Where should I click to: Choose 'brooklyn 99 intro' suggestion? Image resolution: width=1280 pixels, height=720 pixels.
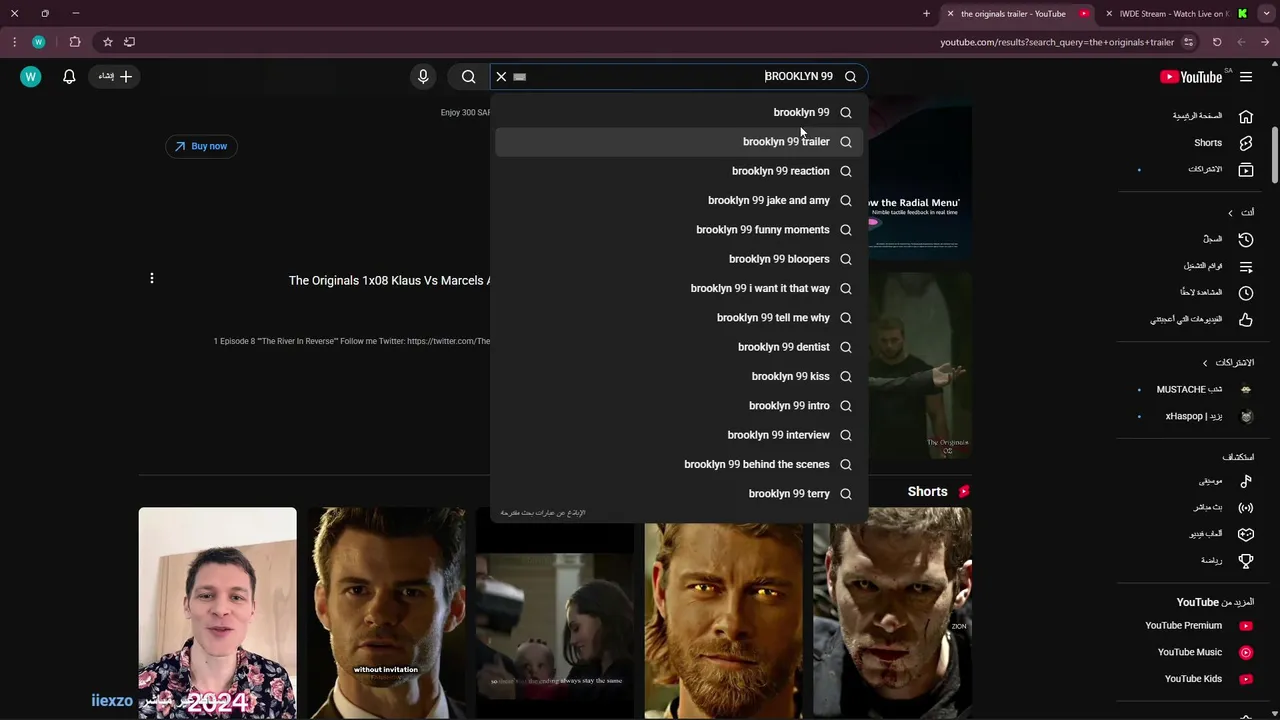679,405
